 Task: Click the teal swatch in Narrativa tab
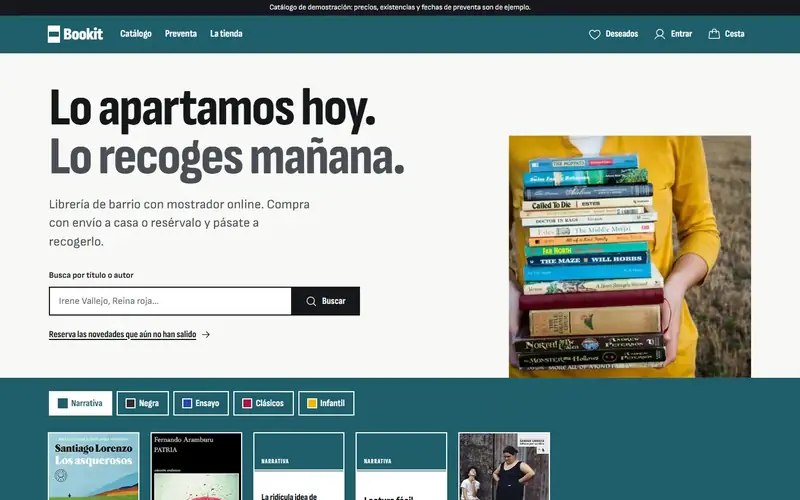(63, 404)
